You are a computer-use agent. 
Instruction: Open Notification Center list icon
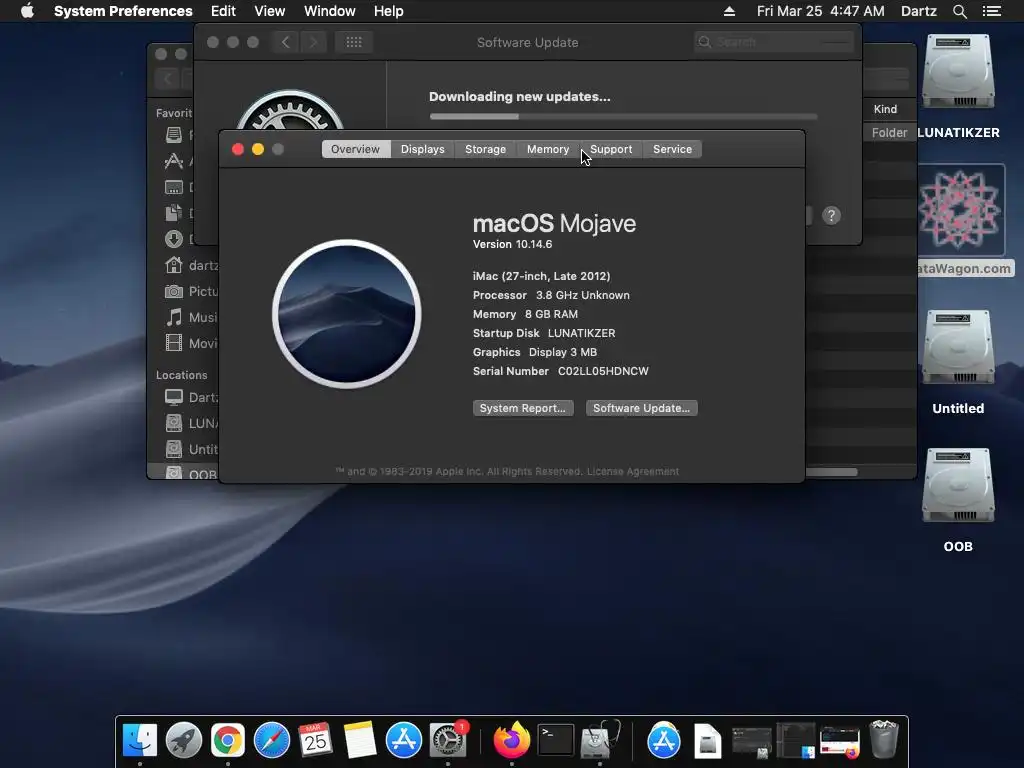coord(992,11)
